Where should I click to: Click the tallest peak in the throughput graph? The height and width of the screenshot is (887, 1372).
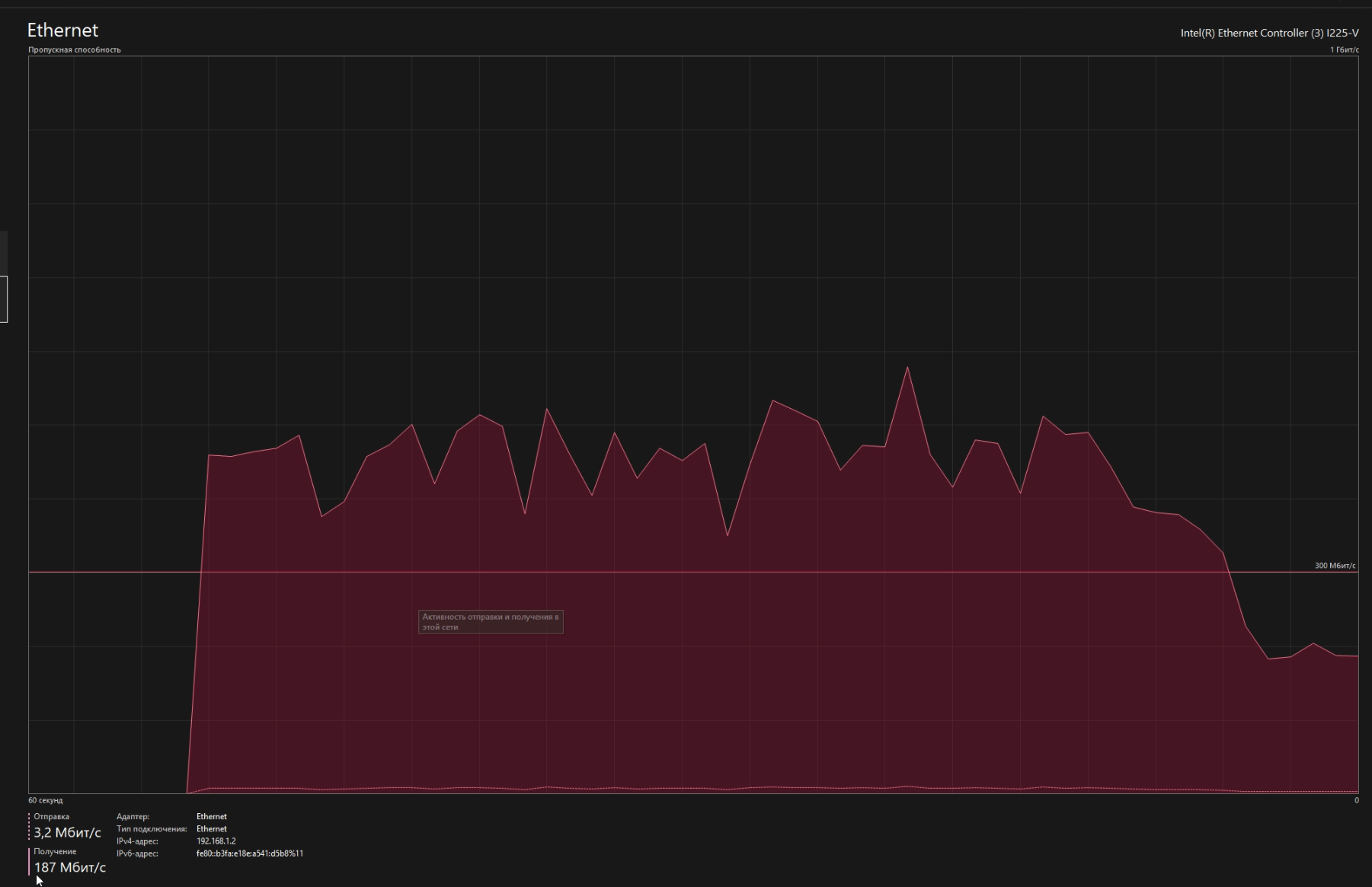click(x=907, y=369)
